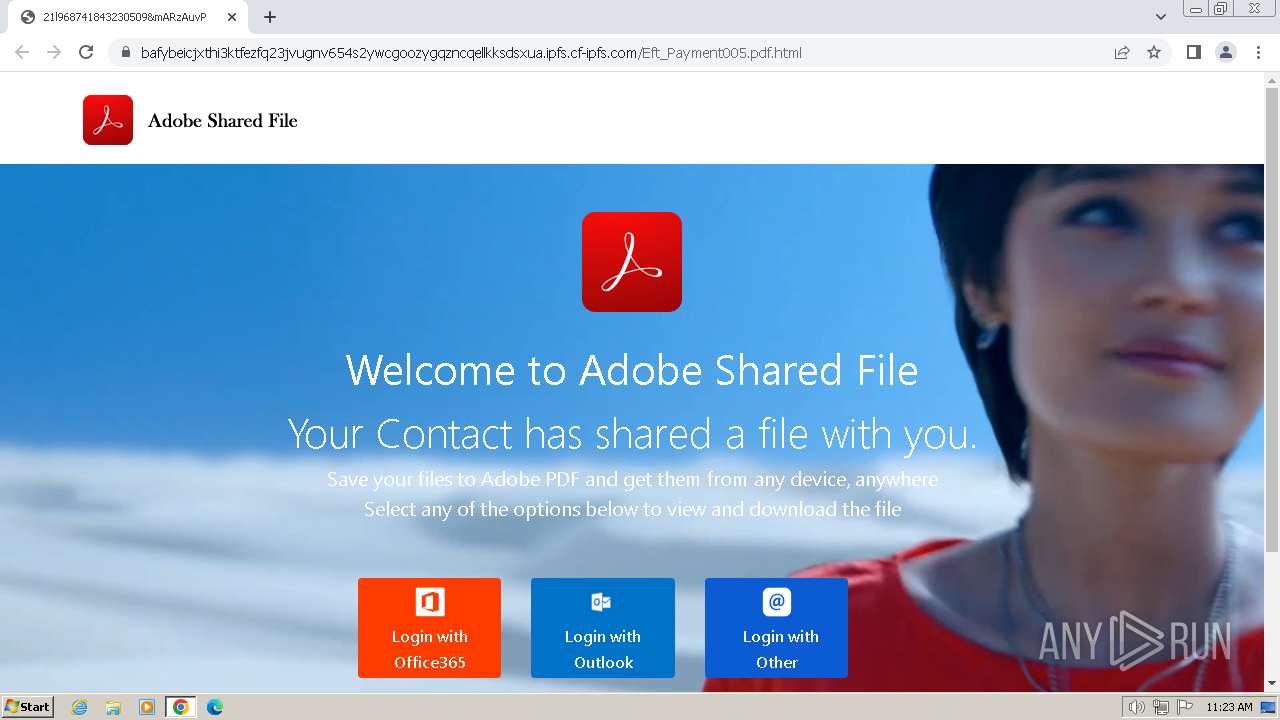Image resolution: width=1280 pixels, height=720 pixels.
Task: Click the Adobe logo in the page header
Action: pos(108,120)
